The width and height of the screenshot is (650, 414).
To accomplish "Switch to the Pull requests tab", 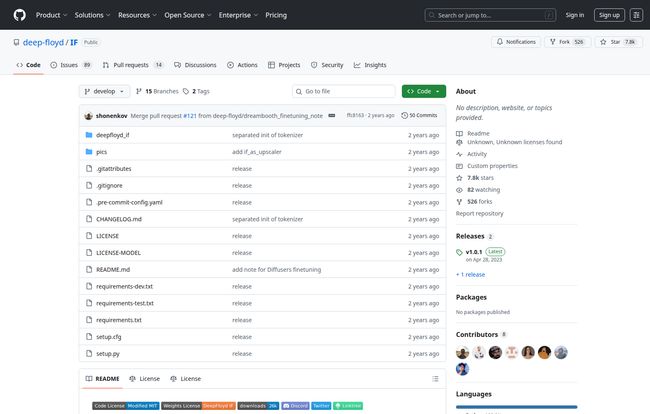I will point(133,65).
